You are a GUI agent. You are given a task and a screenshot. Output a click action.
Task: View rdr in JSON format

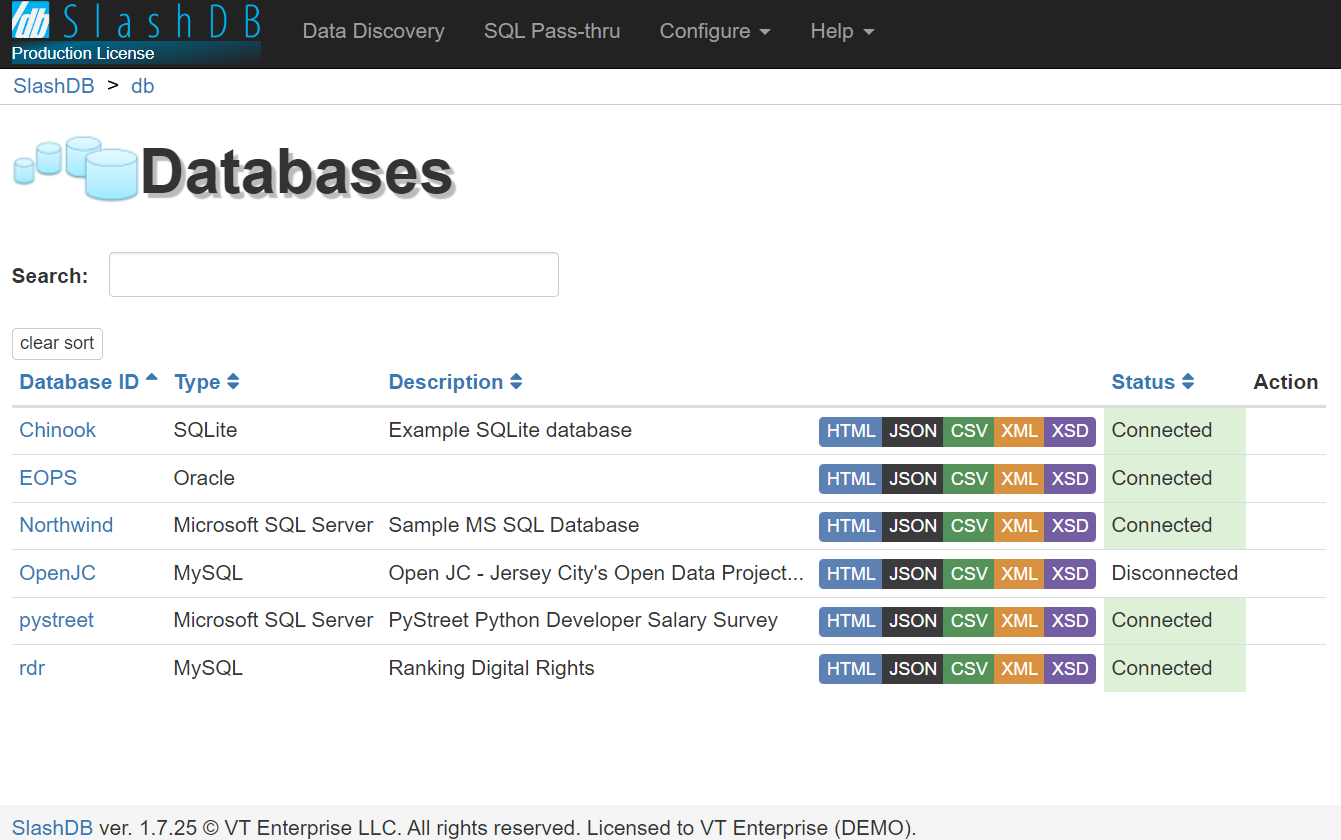tap(913, 669)
